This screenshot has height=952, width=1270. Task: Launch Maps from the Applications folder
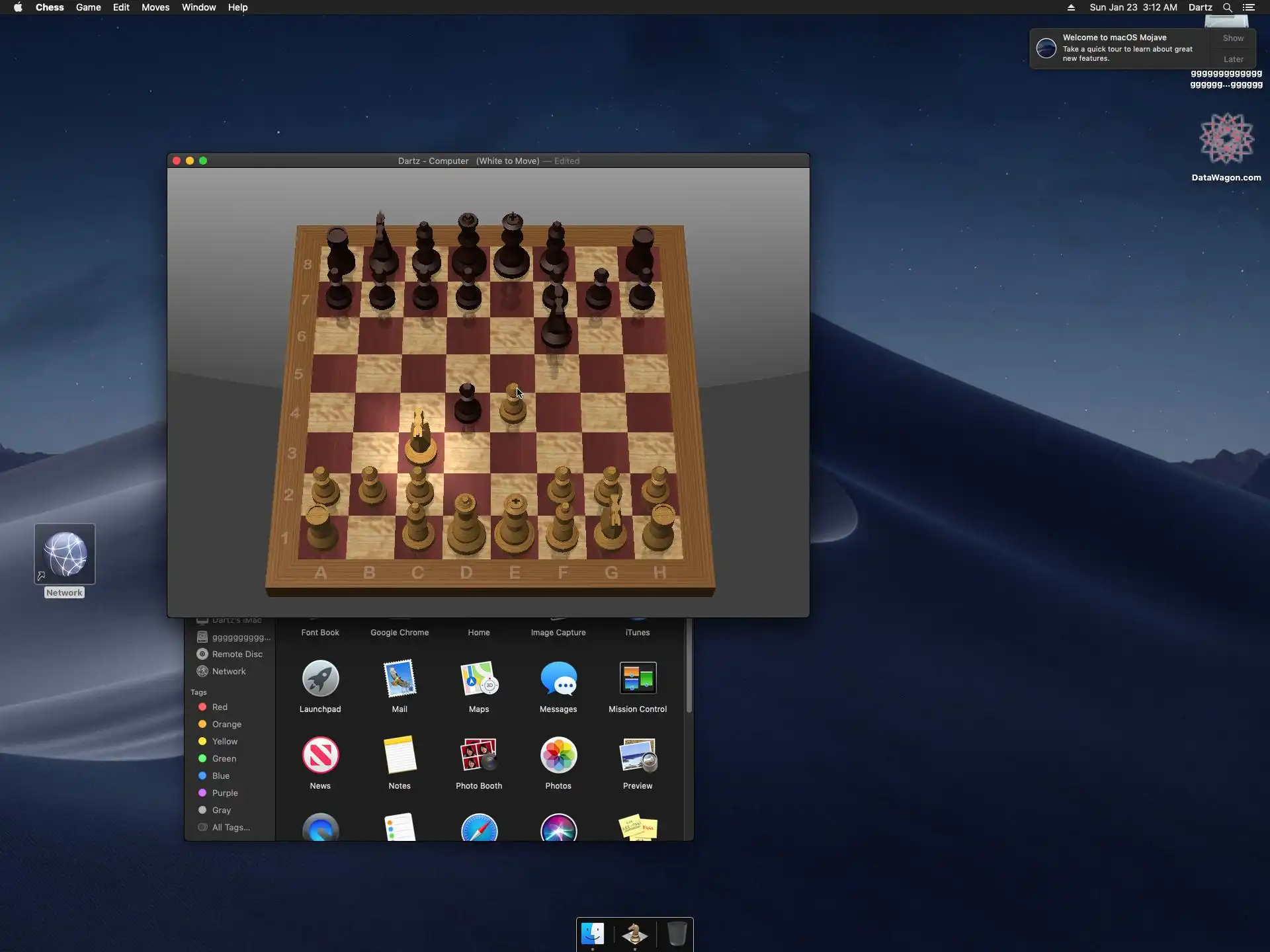(x=479, y=679)
